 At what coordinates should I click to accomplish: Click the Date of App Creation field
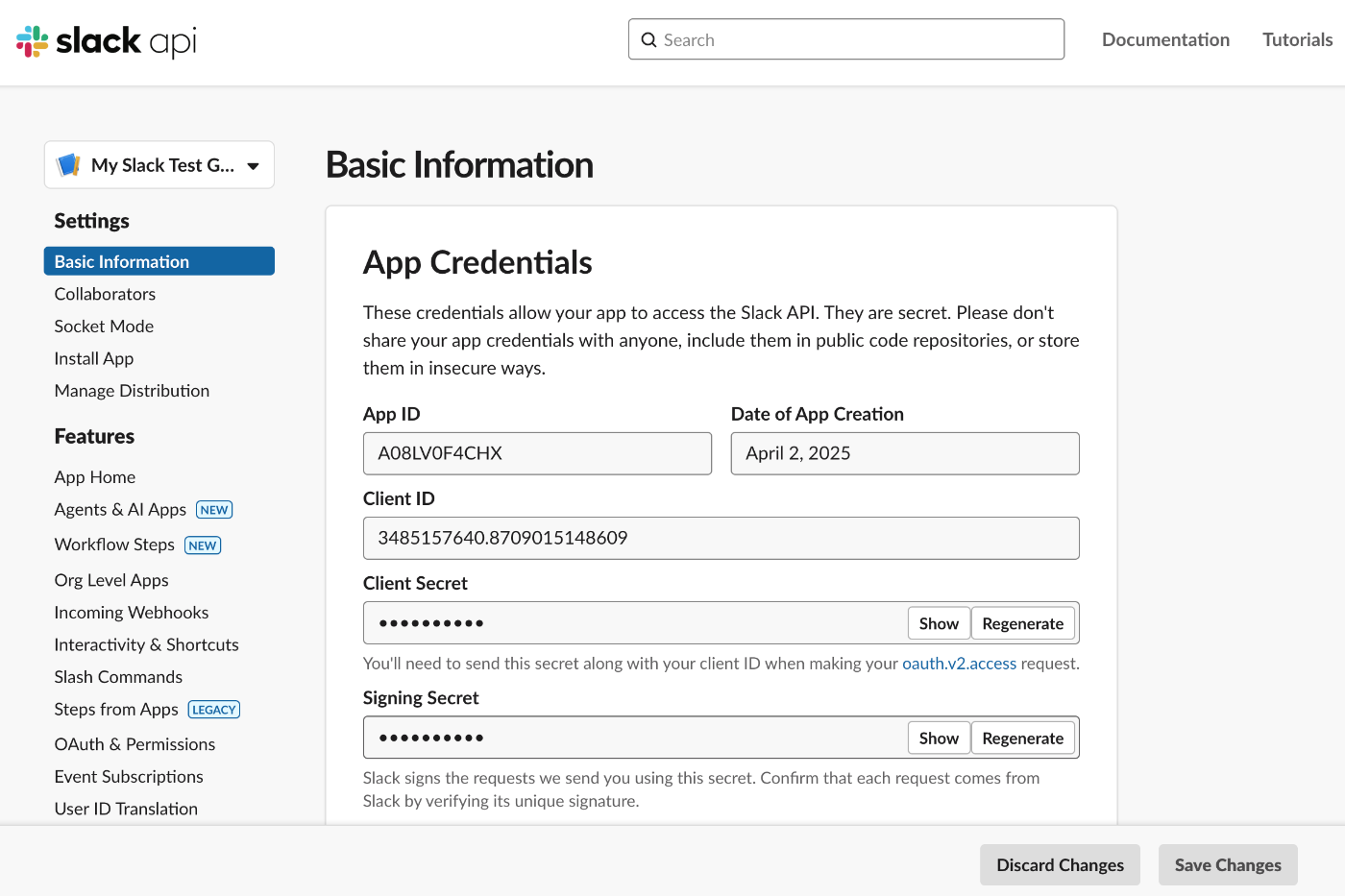(905, 453)
